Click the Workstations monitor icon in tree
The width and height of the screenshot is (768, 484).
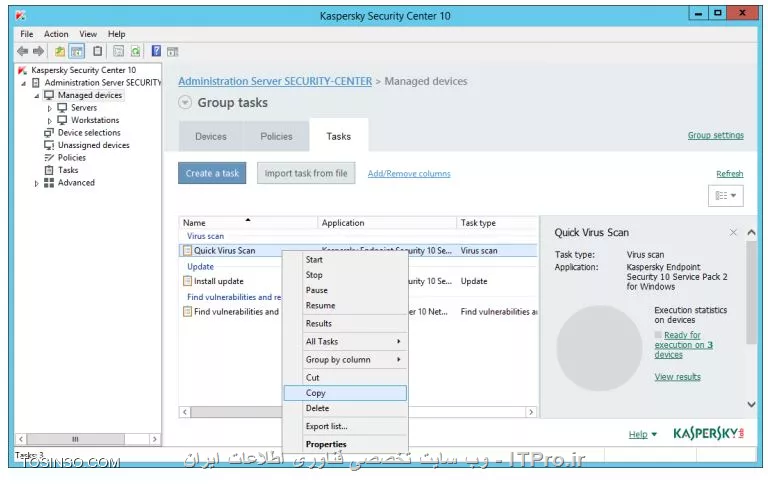[62, 120]
